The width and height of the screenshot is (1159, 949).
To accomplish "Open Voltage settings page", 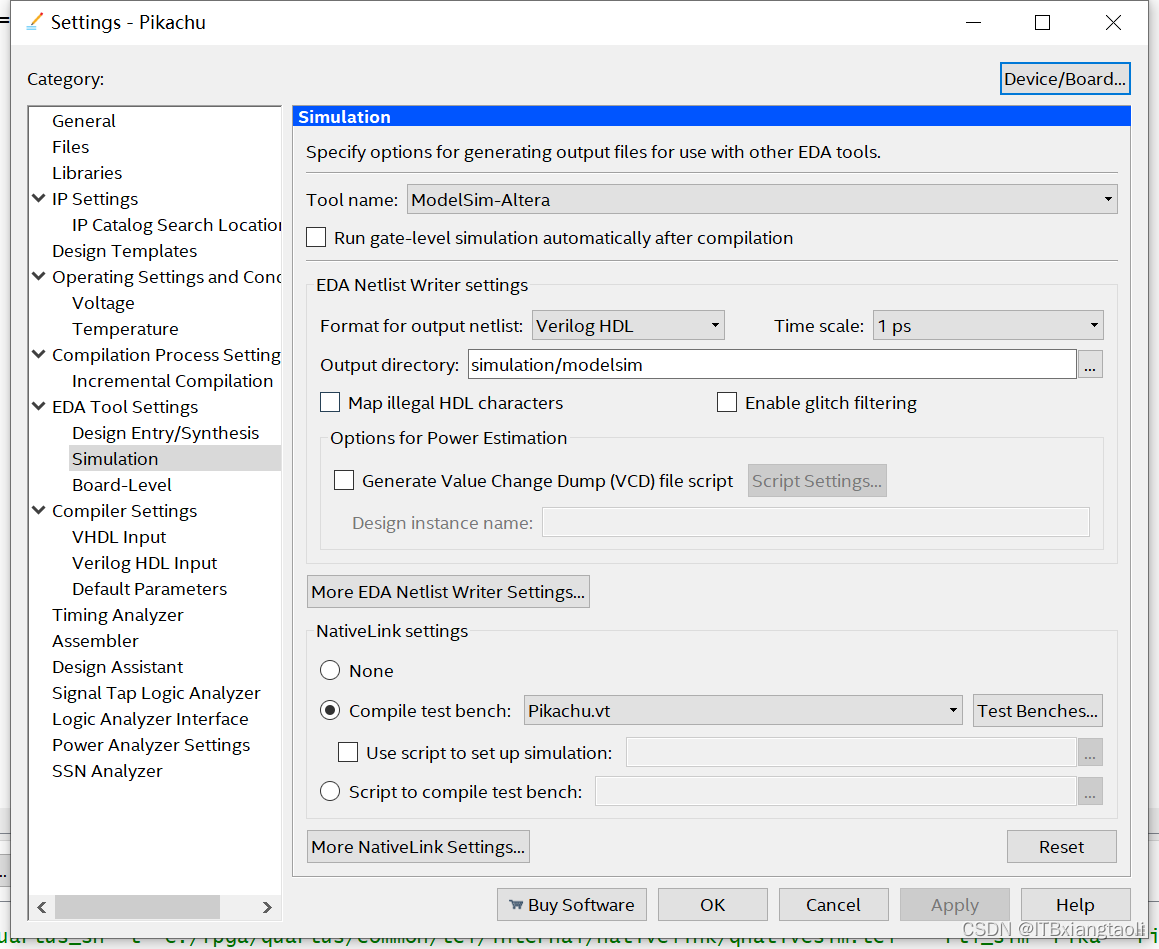I will point(103,303).
